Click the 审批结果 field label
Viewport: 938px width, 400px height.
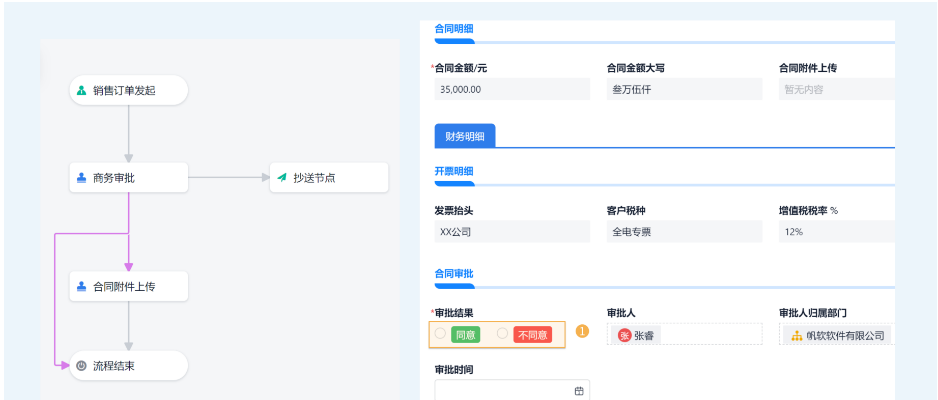coord(455,313)
